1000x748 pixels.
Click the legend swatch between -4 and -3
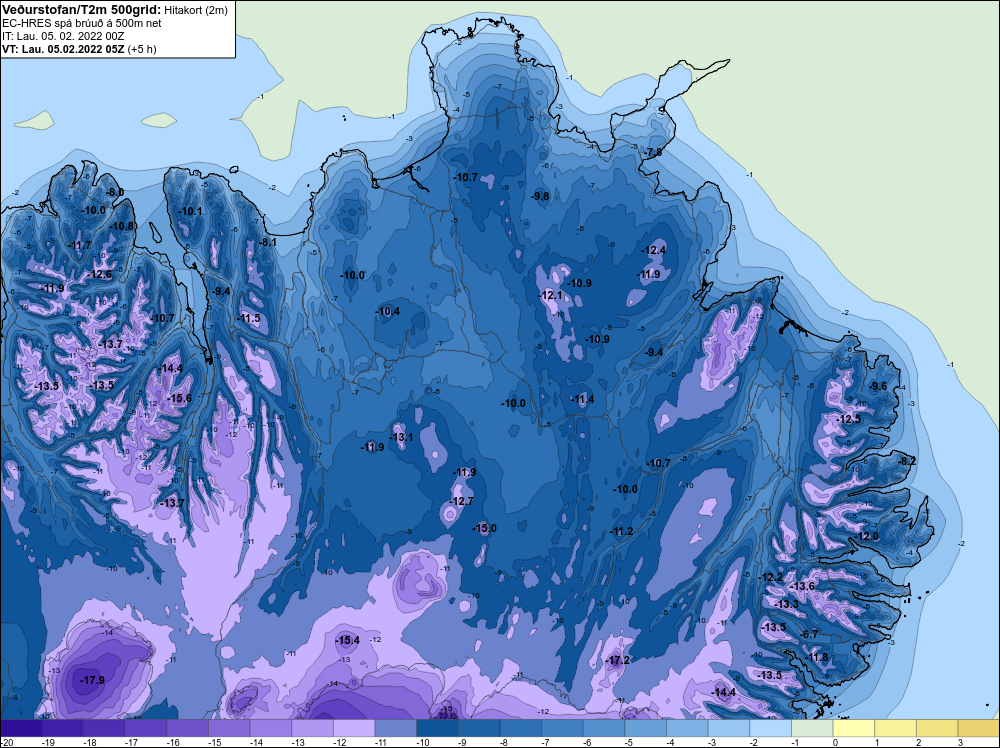coord(688,728)
